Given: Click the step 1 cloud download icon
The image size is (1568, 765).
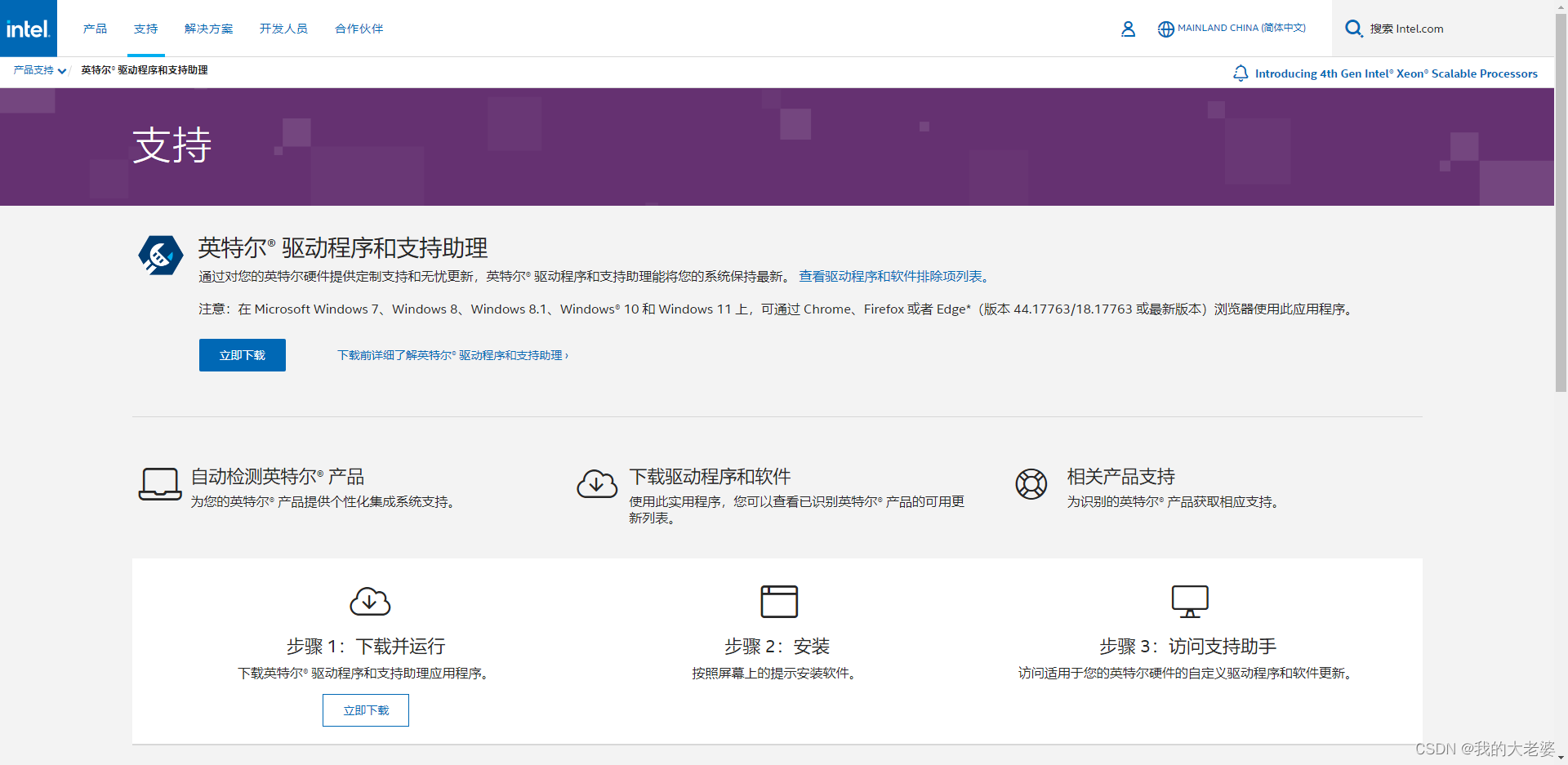Looking at the screenshot, I should 370,602.
